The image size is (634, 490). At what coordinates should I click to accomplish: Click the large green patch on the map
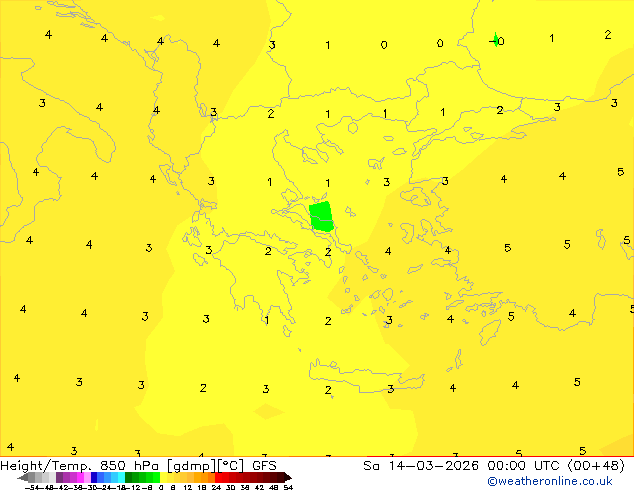tap(321, 217)
